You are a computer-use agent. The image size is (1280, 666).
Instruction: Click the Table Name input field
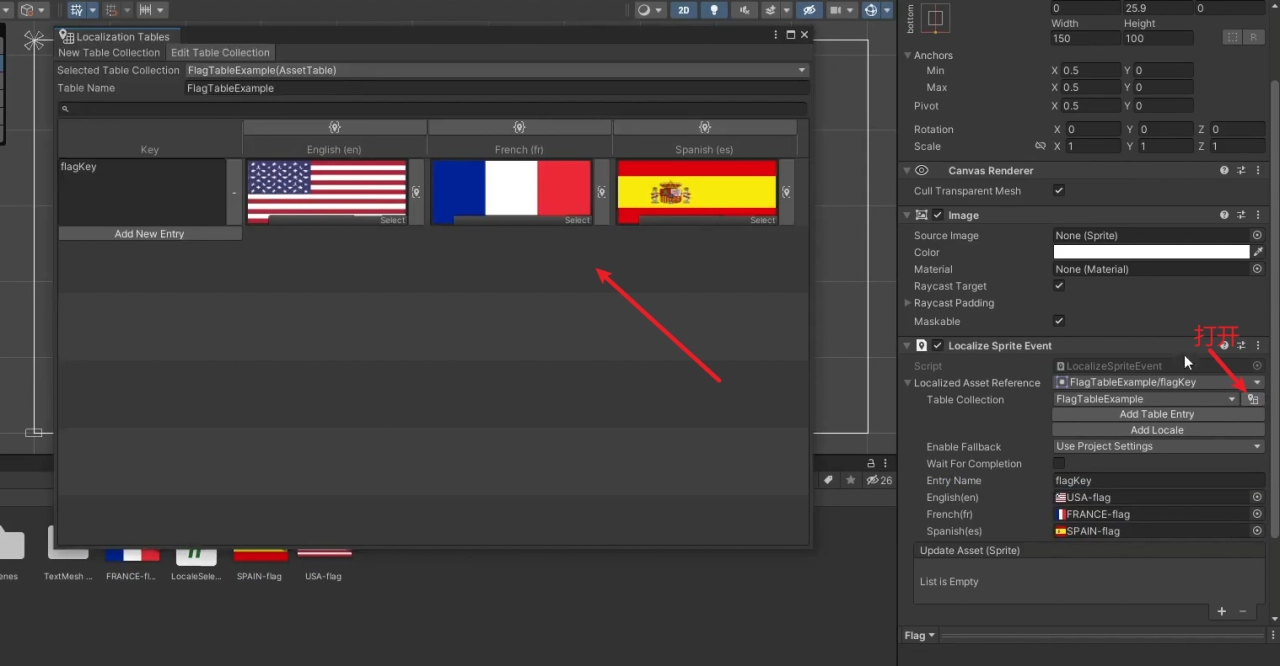point(496,88)
